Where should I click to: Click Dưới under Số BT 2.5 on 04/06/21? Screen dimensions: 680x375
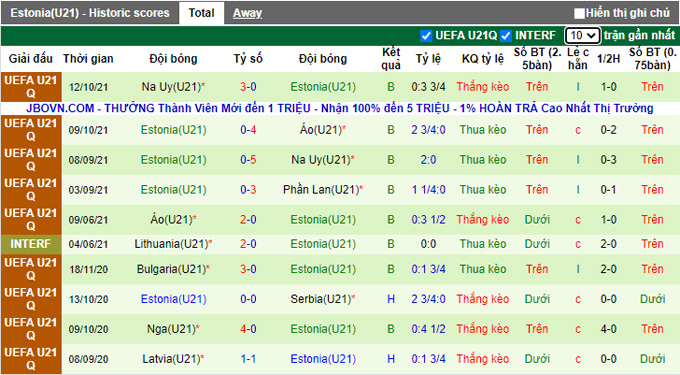(537, 244)
